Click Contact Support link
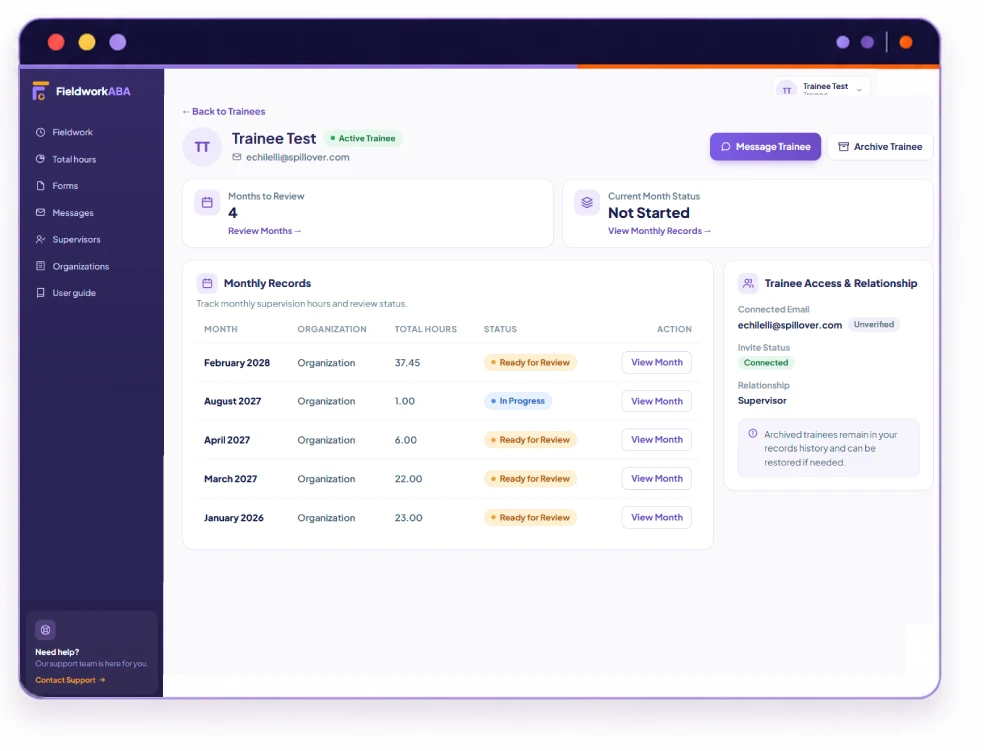The image size is (984, 751). click(x=70, y=680)
